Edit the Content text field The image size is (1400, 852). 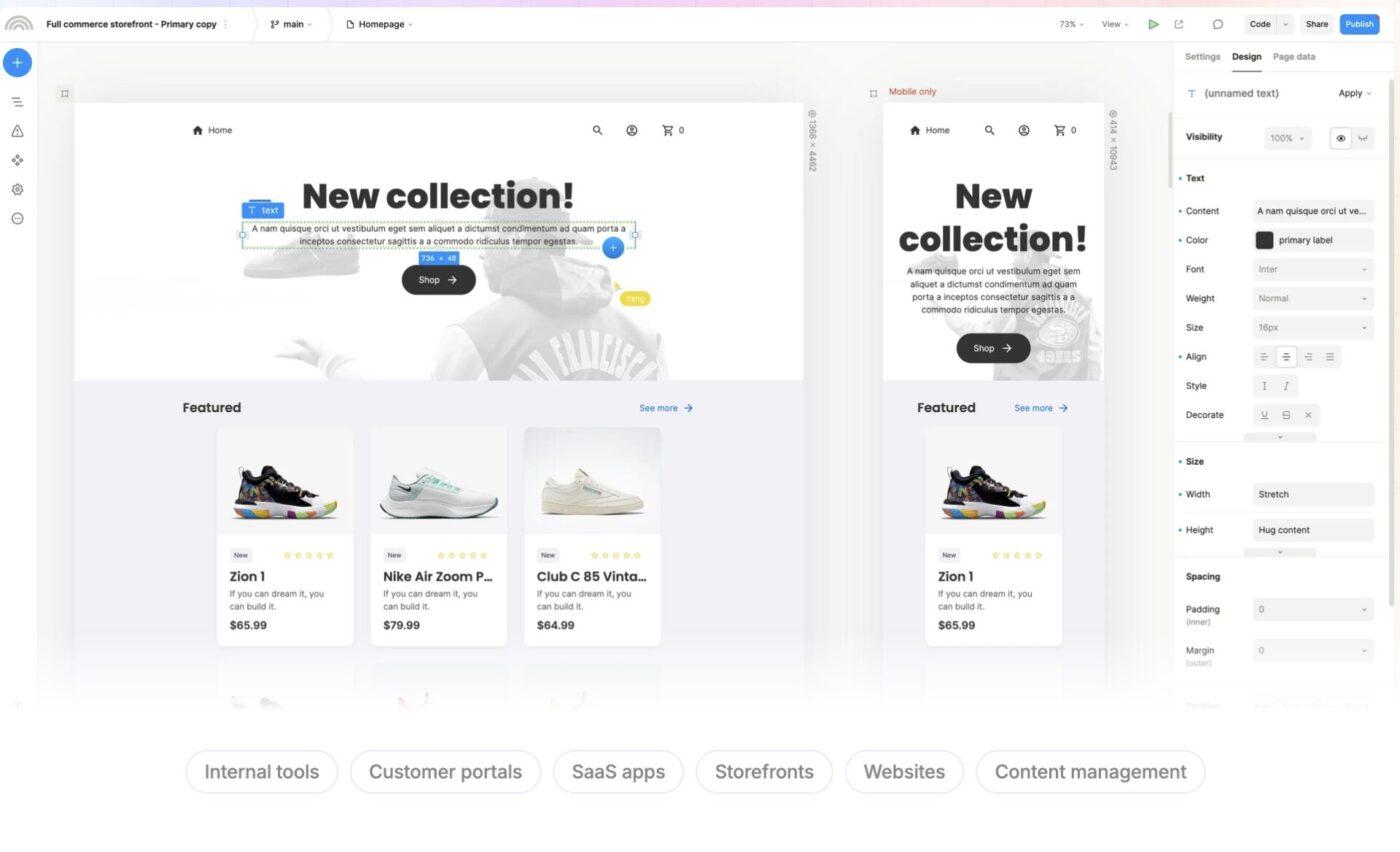(x=1313, y=211)
